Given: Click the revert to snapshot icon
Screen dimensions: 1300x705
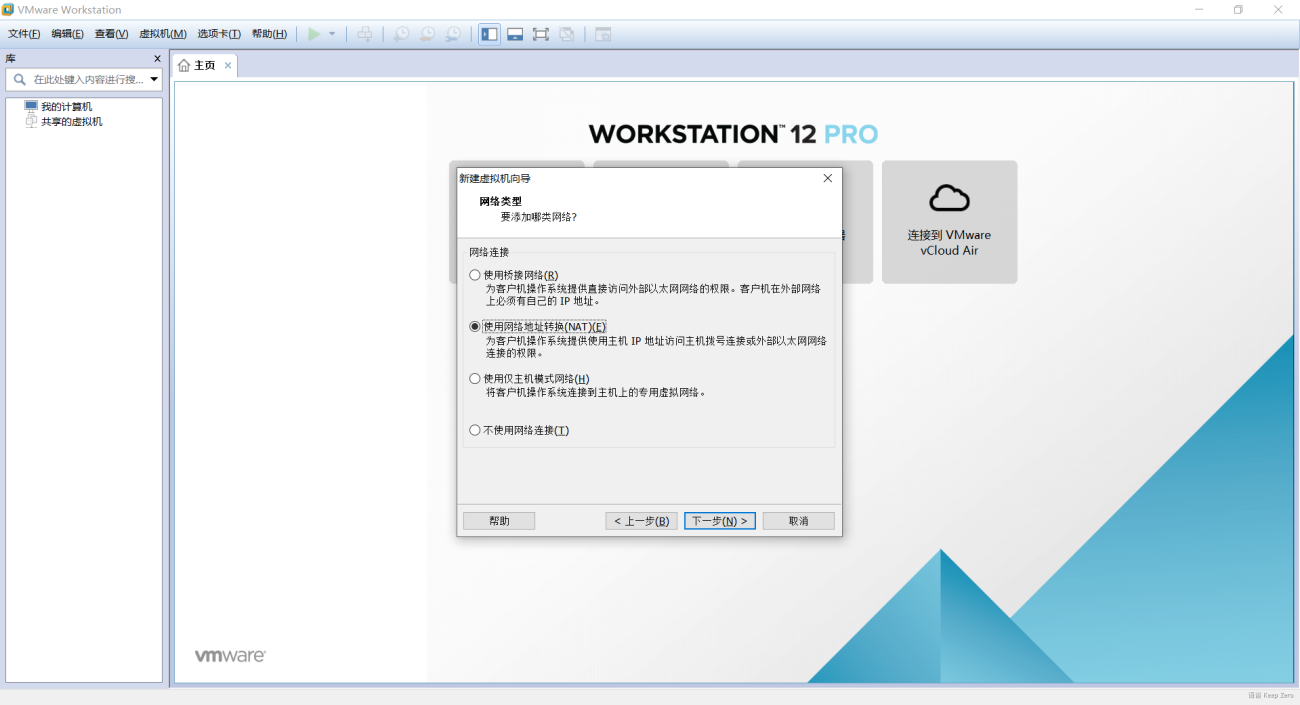Looking at the screenshot, I should coord(427,34).
